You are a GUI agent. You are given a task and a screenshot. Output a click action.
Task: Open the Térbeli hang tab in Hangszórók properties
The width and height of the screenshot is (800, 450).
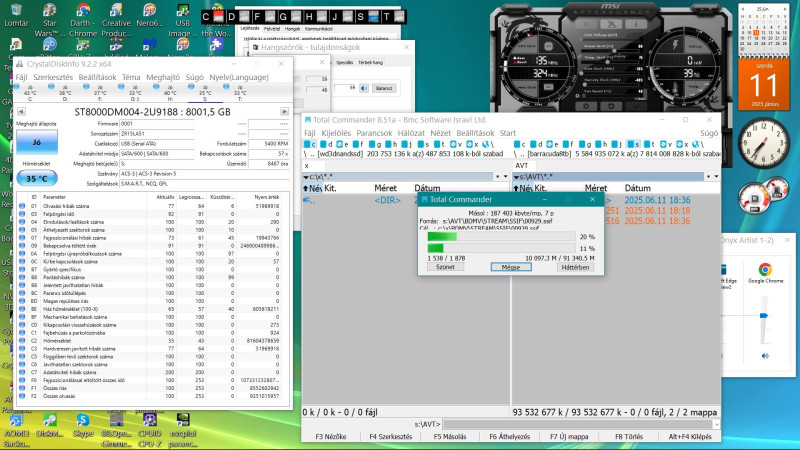[x=370, y=62]
